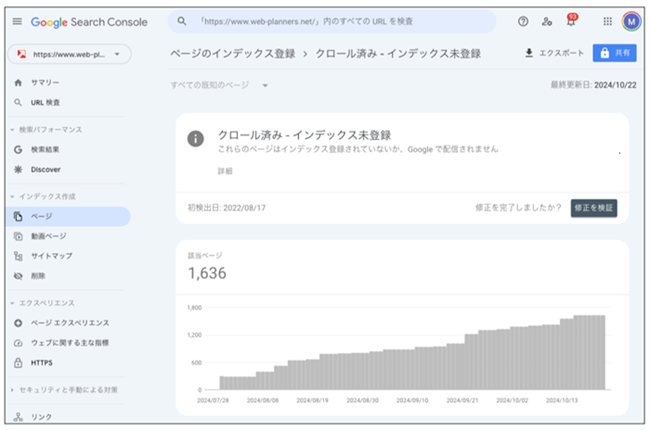Select 動画ページ in the sidebar

[48, 236]
